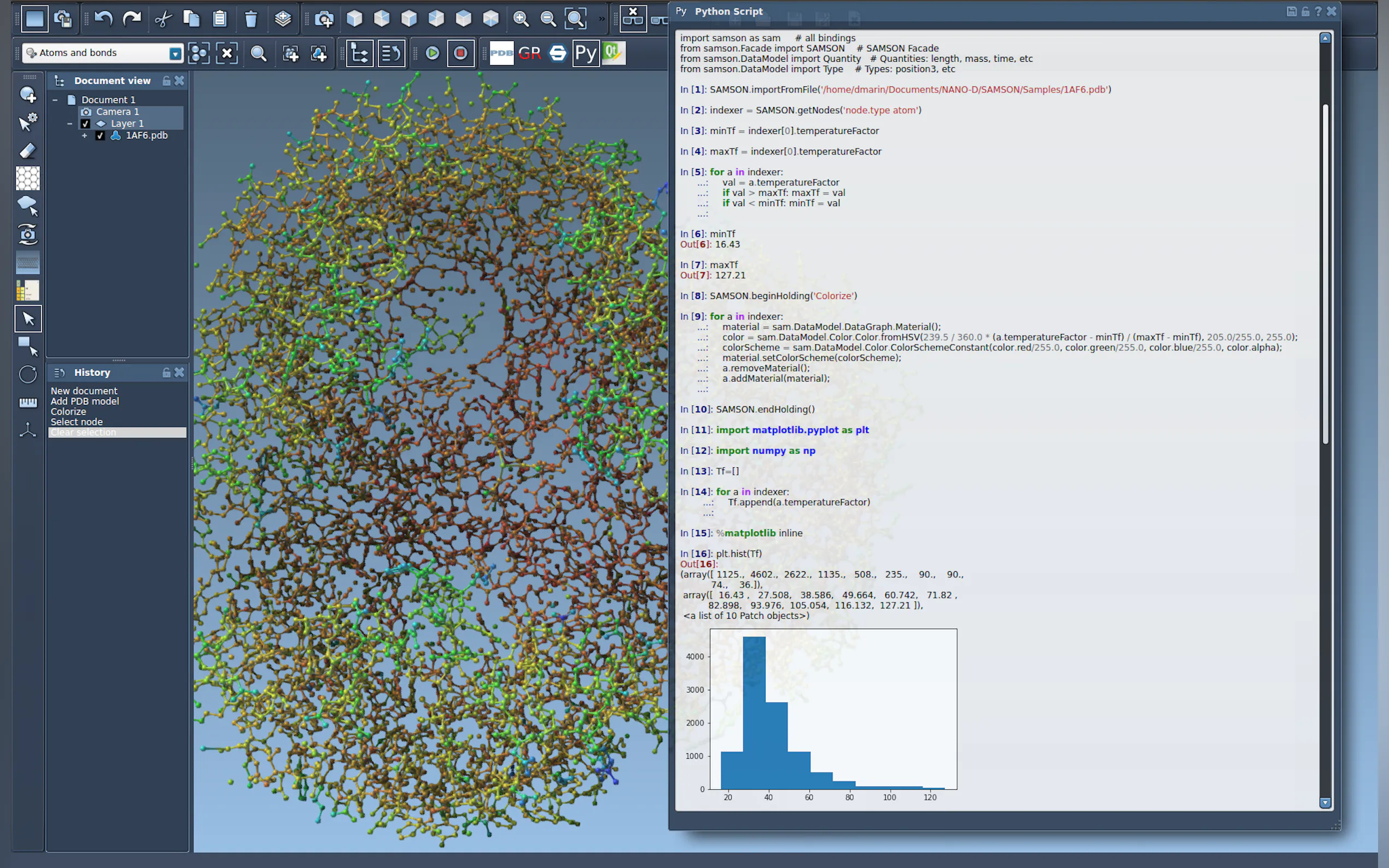Click the green start simulation play button
1389x868 pixels.
[x=433, y=53]
